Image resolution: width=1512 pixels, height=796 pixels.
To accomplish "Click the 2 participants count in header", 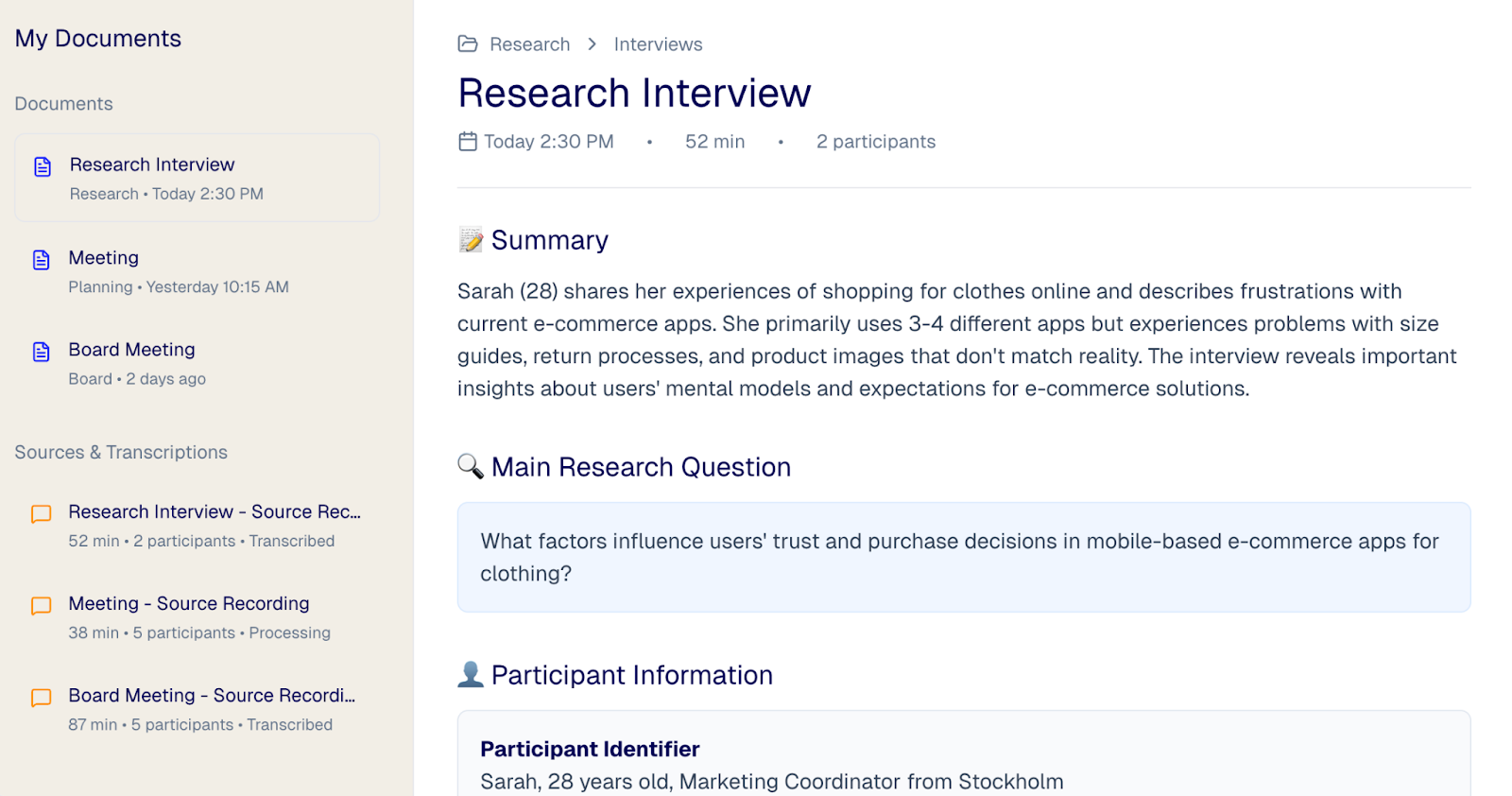I will (876, 142).
